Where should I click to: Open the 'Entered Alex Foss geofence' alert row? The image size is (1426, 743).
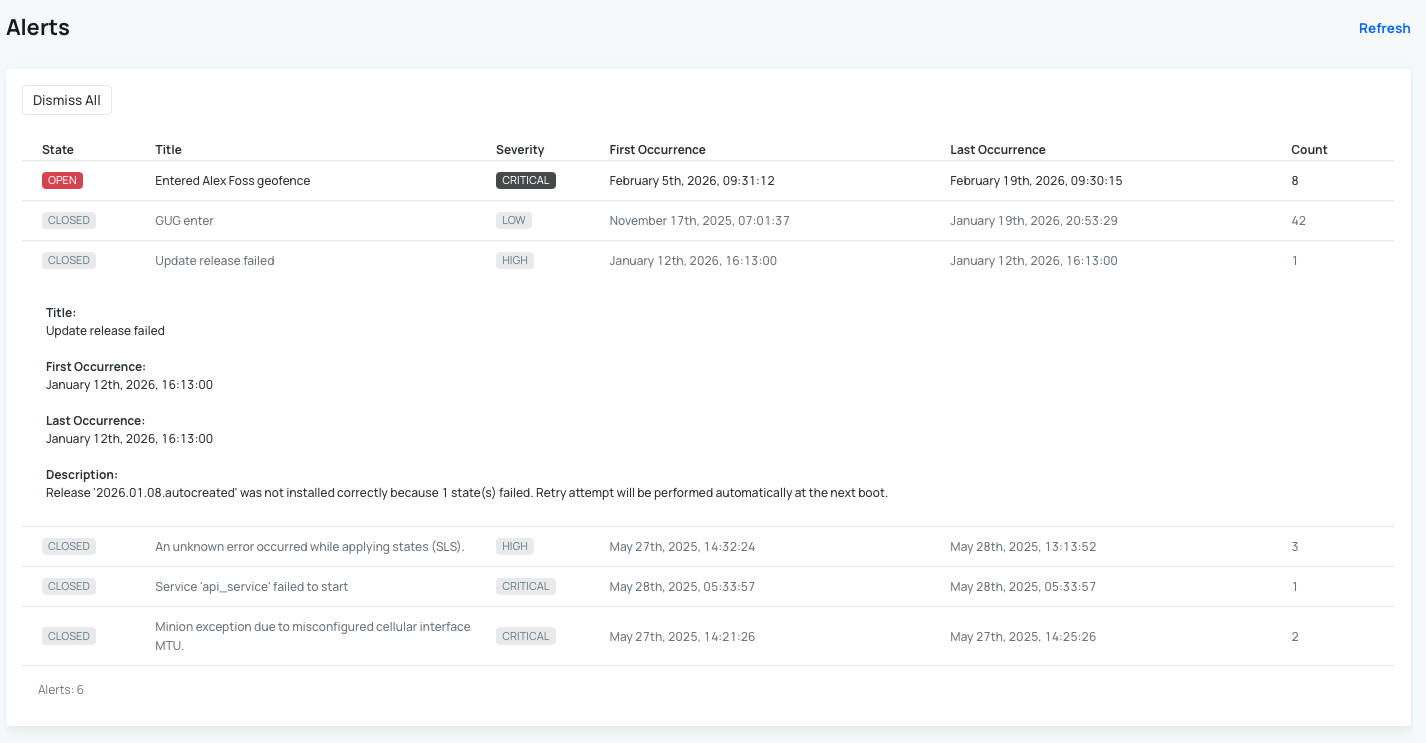[232, 181]
